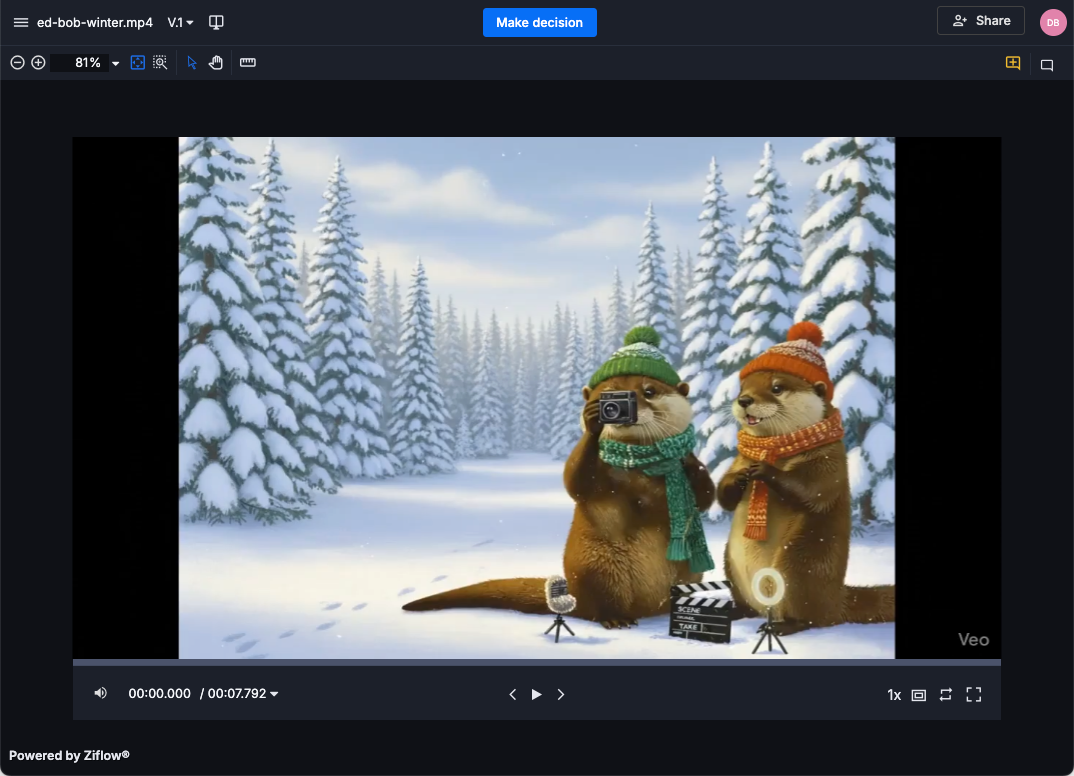Expand the zoom percentage dropdown
Screen dimensions: 1074x776
pos(115,62)
